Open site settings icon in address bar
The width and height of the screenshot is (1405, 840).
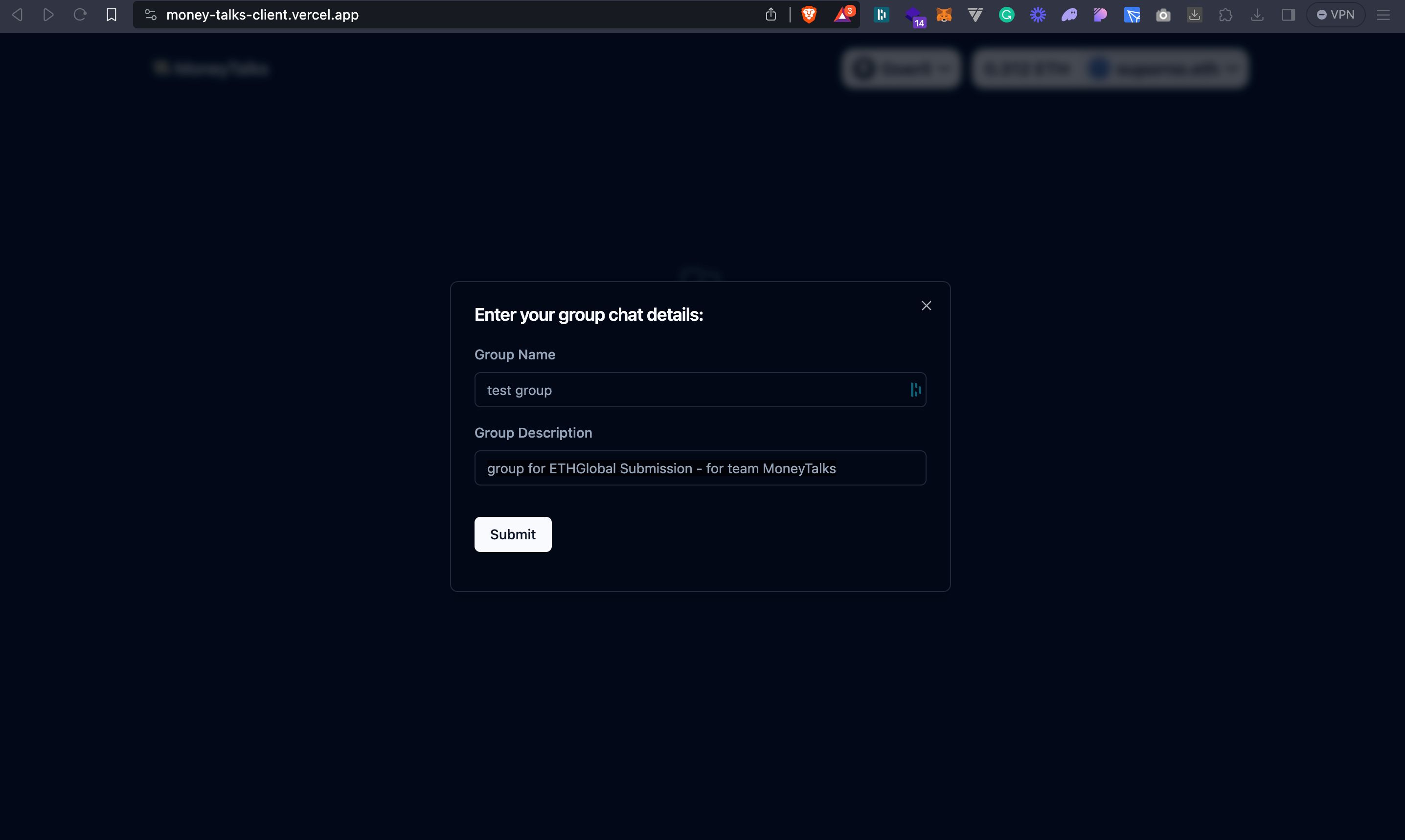tap(150, 15)
